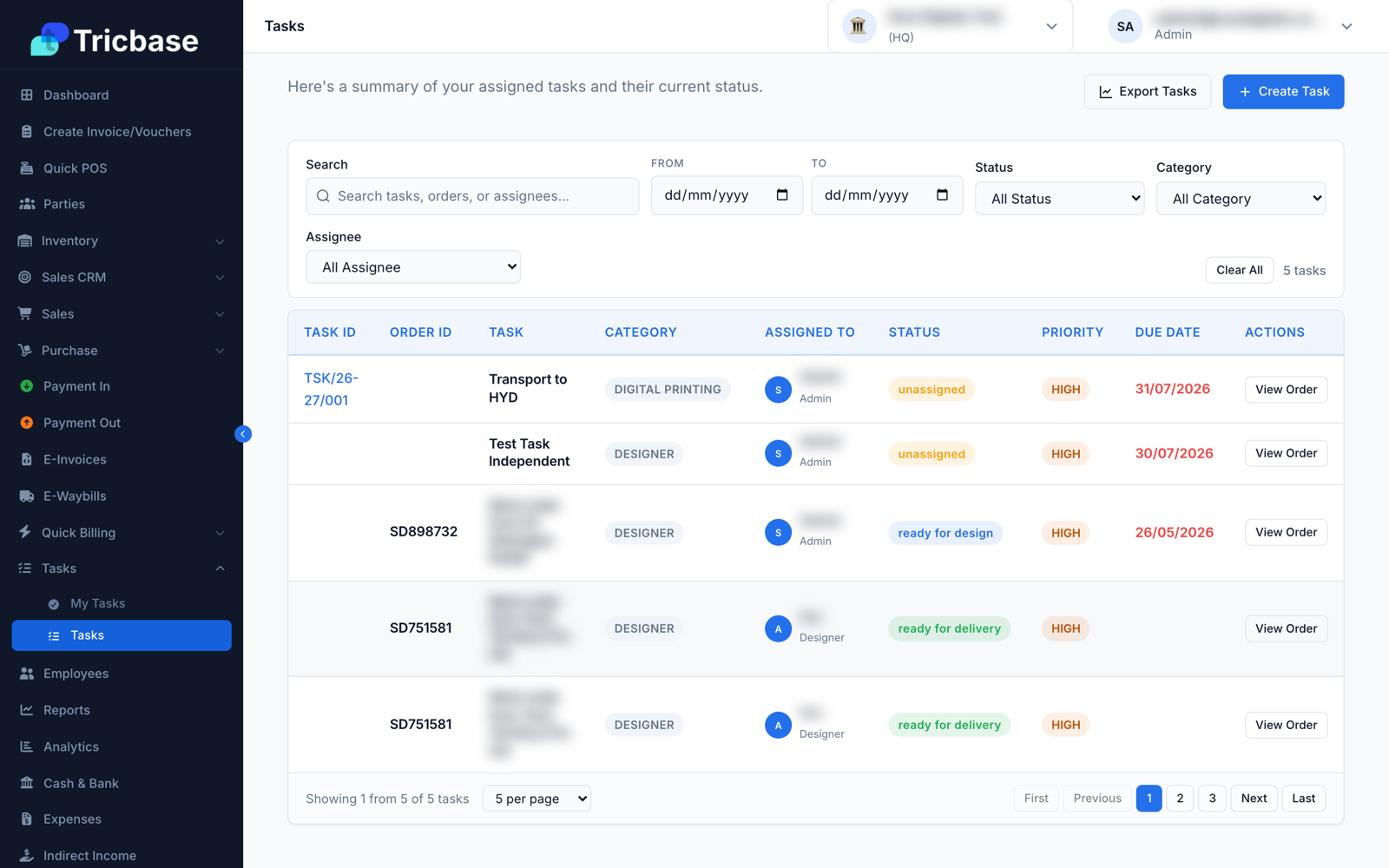The width and height of the screenshot is (1389, 868).
Task: Click the E-Invoices document icon
Action: tap(27, 459)
